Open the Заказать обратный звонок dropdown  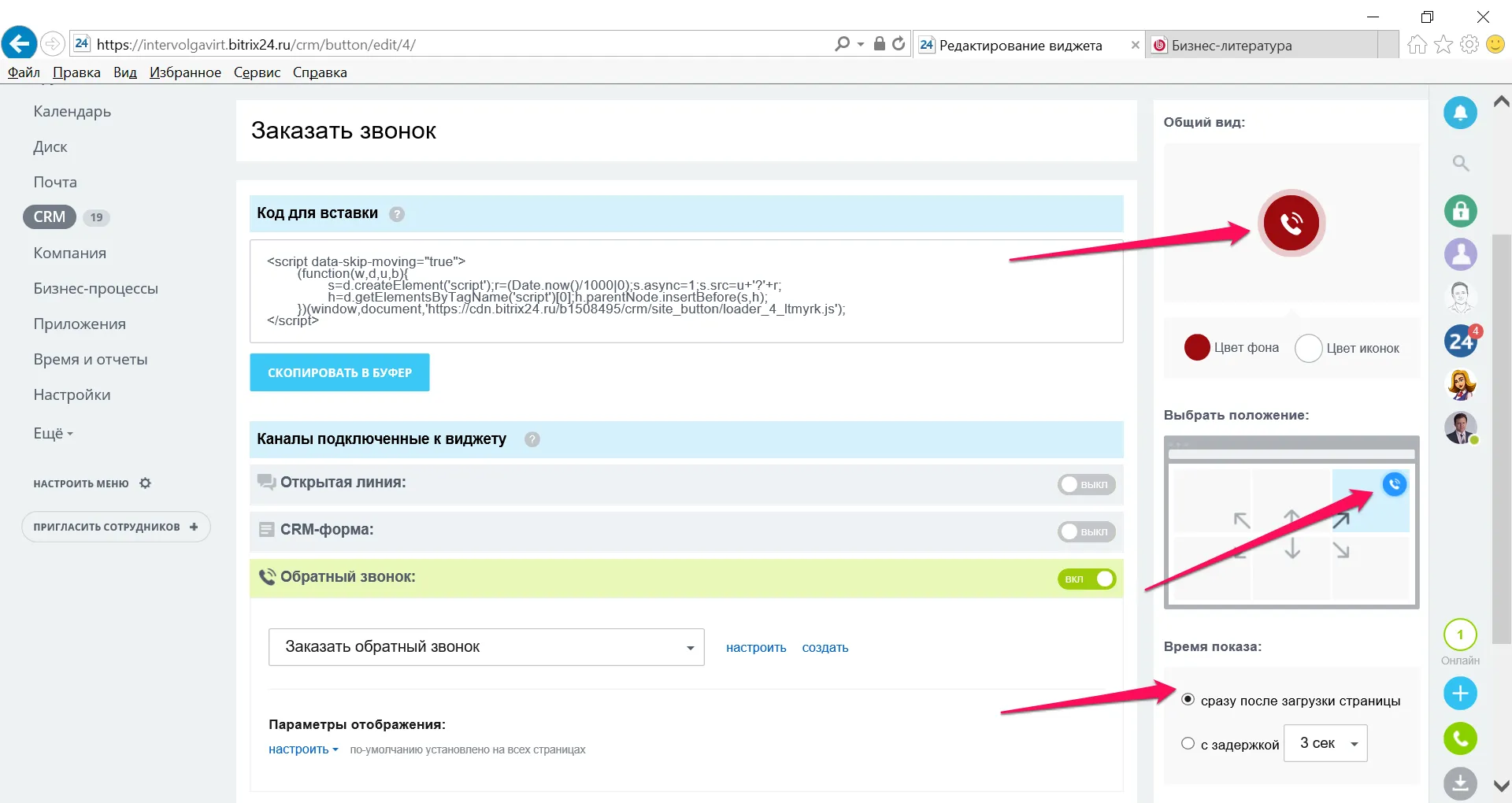(486, 647)
